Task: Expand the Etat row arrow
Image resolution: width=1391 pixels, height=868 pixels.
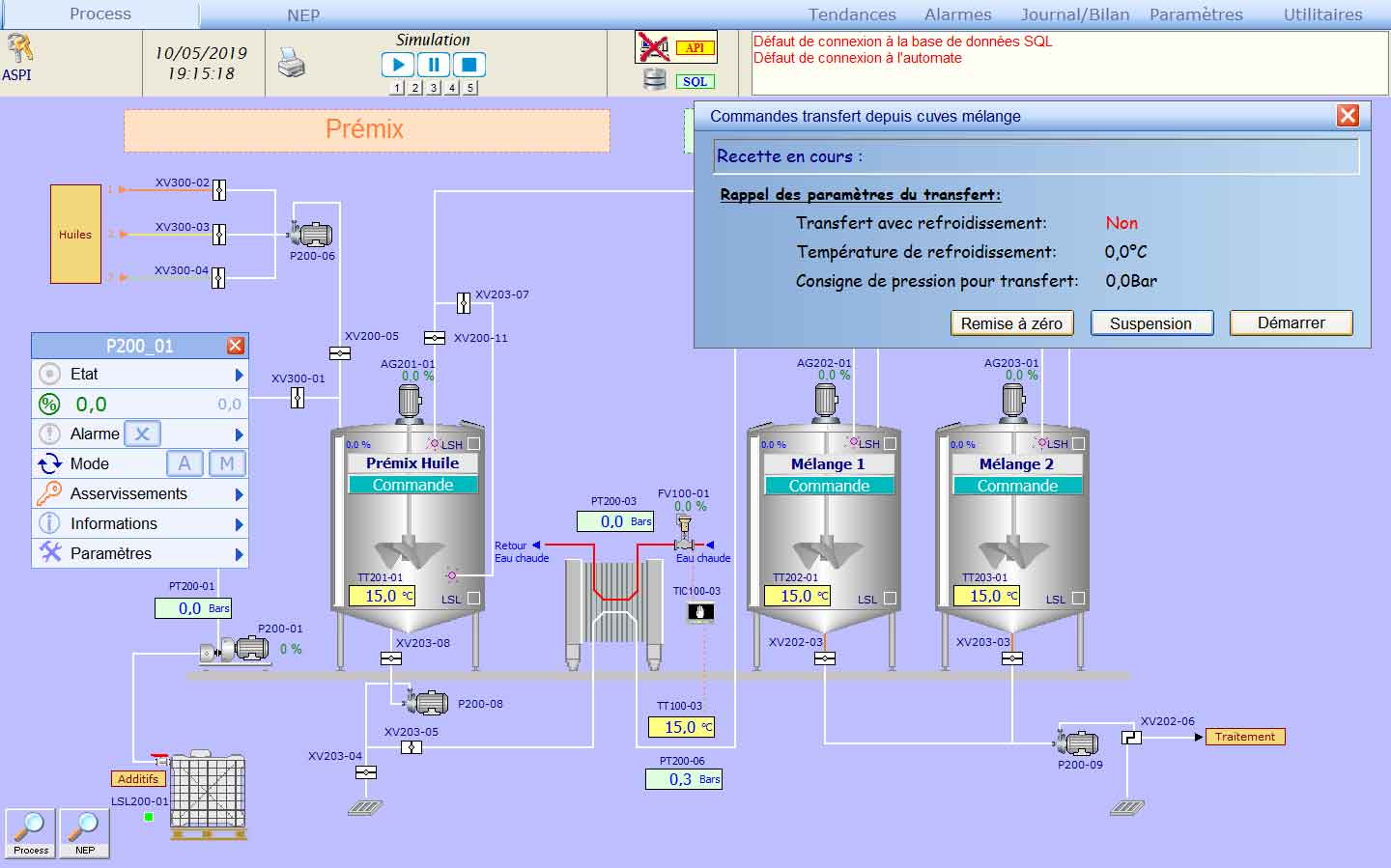Action: pos(240,375)
